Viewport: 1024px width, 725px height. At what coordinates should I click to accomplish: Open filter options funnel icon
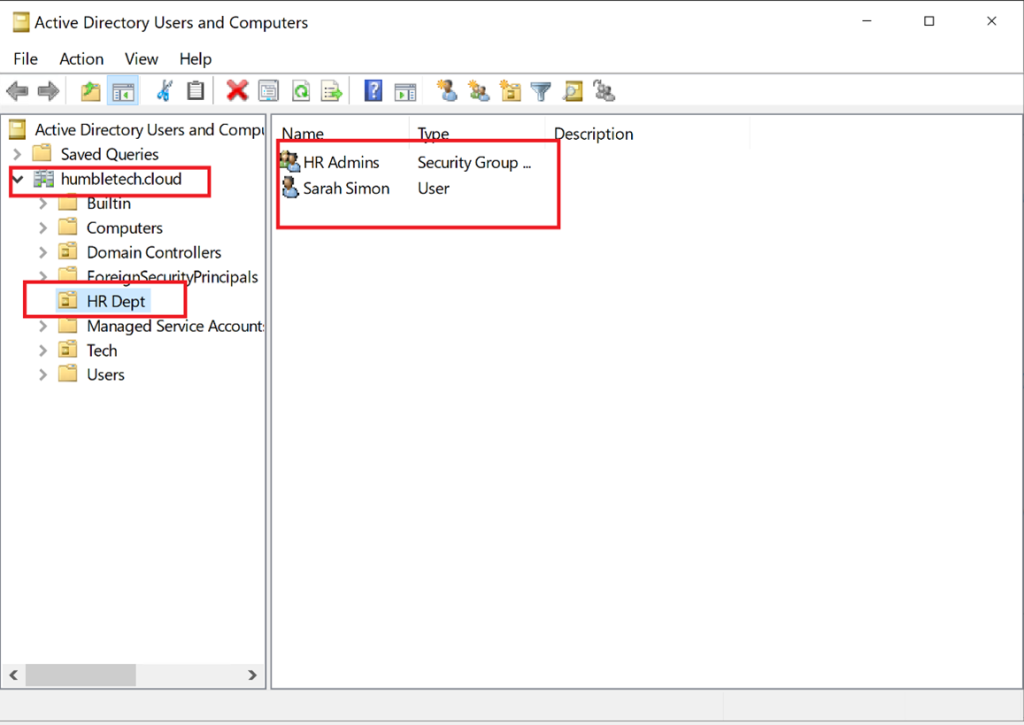pyautogui.click(x=541, y=91)
